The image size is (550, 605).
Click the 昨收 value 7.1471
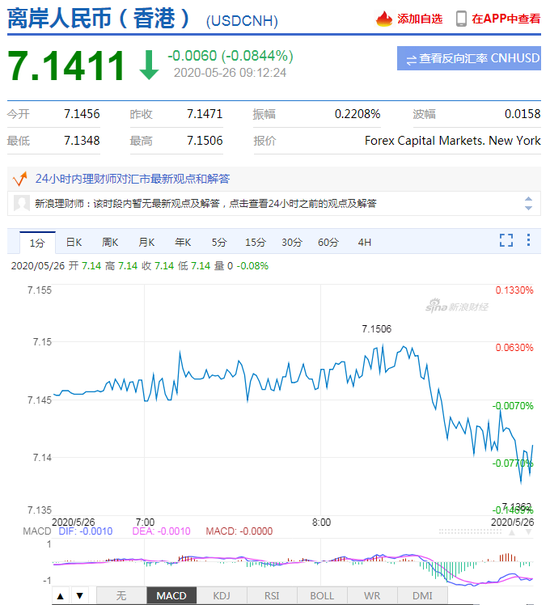point(205,114)
